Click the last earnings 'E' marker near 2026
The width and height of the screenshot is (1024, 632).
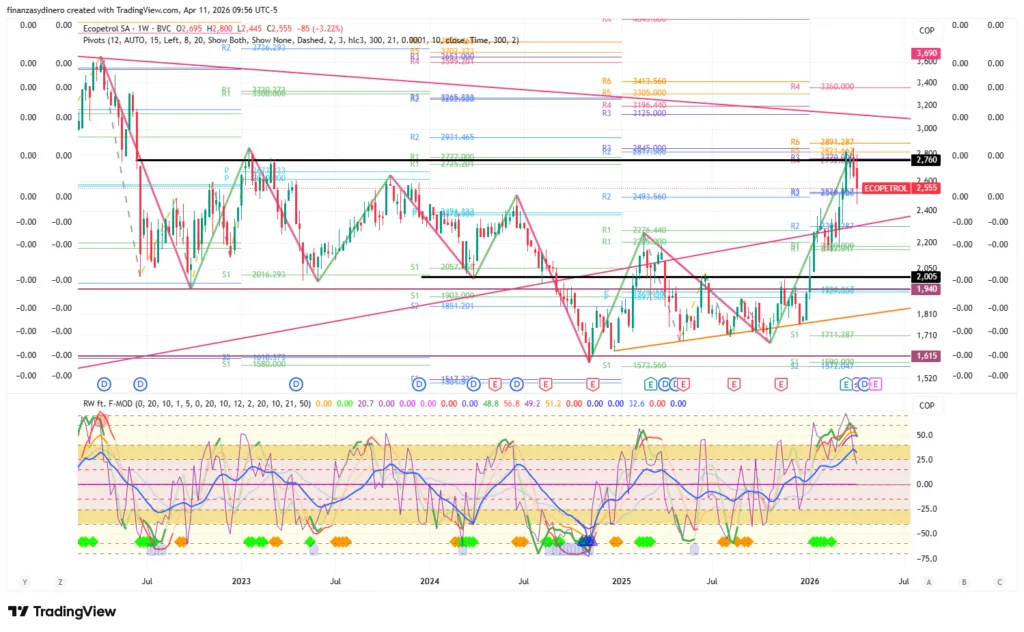coord(876,384)
